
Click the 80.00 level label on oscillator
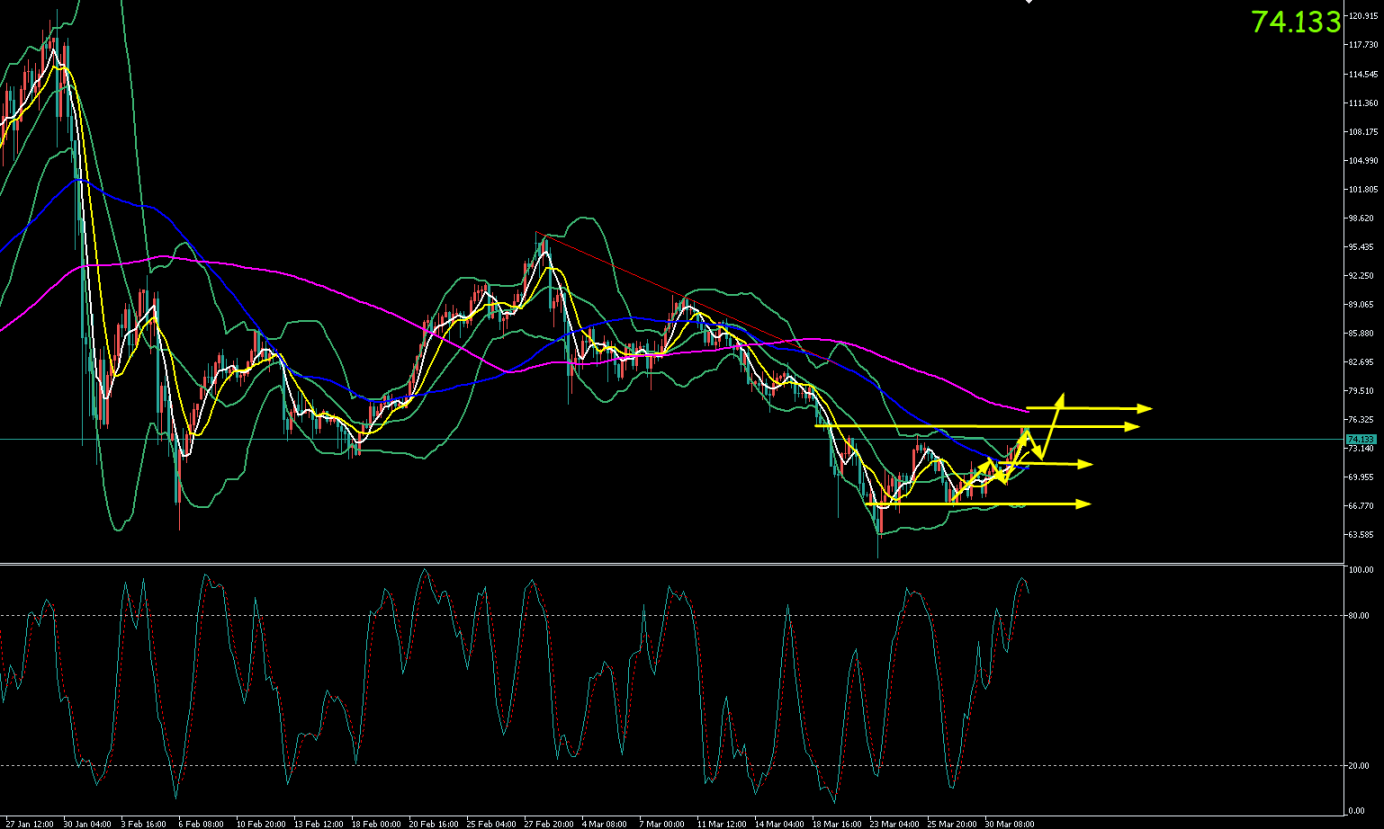click(x=1358, y=616)
